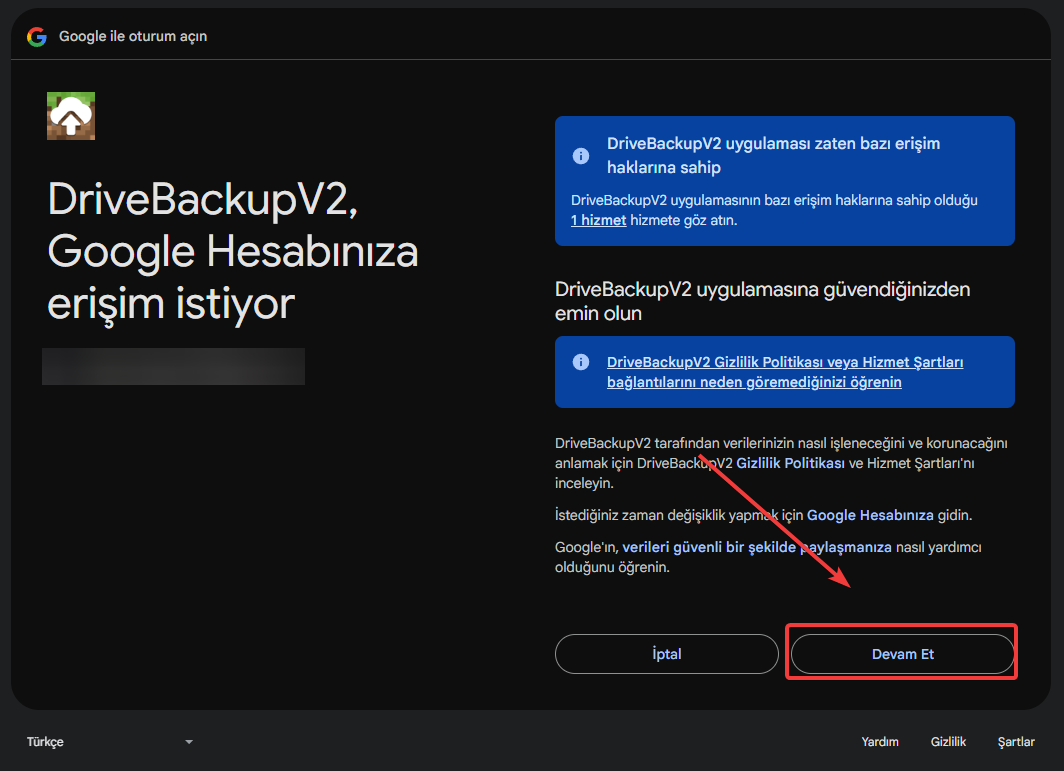The image size is (1064, 771).
Task: Follow the Google Hesabınıza link
Action: 869,515
